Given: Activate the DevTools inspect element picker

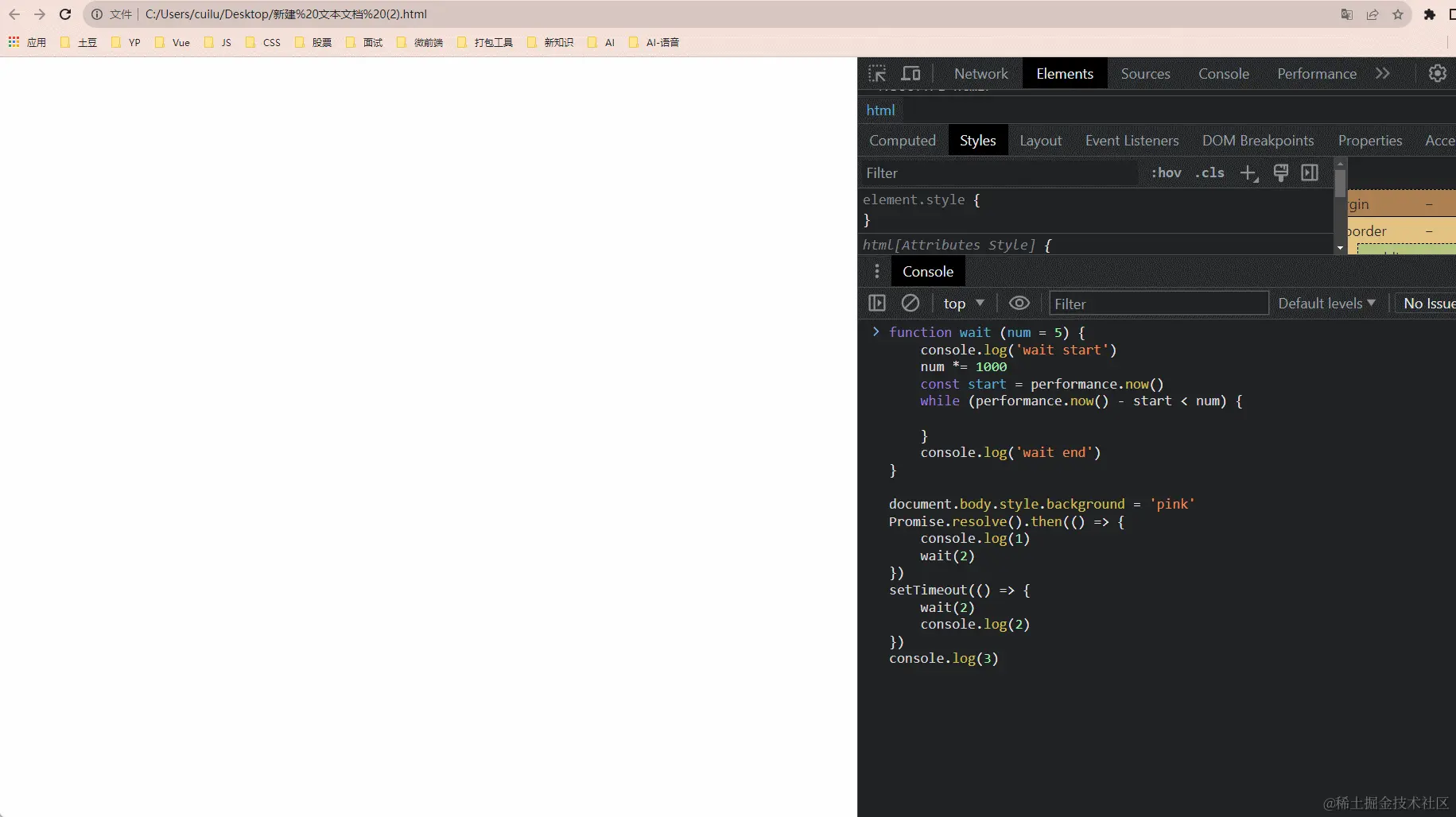Looking at the screenshot, I should pyautogui.click(x=877, y=73).
